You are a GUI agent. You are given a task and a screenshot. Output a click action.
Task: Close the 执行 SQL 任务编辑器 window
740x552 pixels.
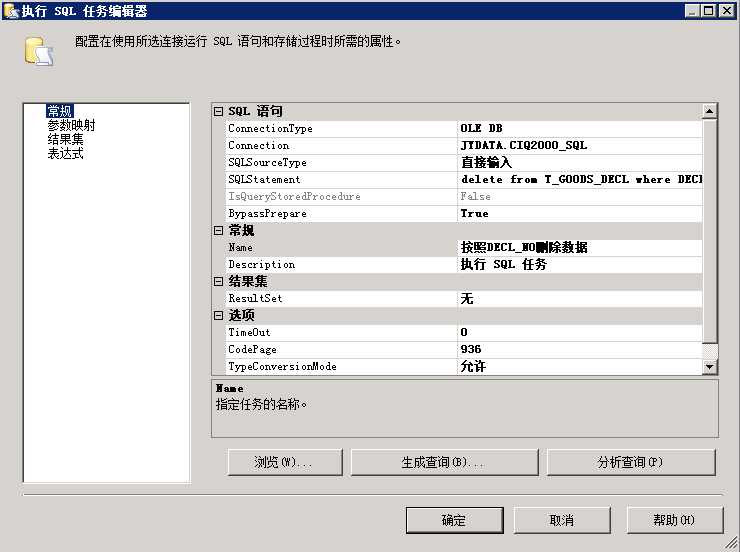point(726,10)
